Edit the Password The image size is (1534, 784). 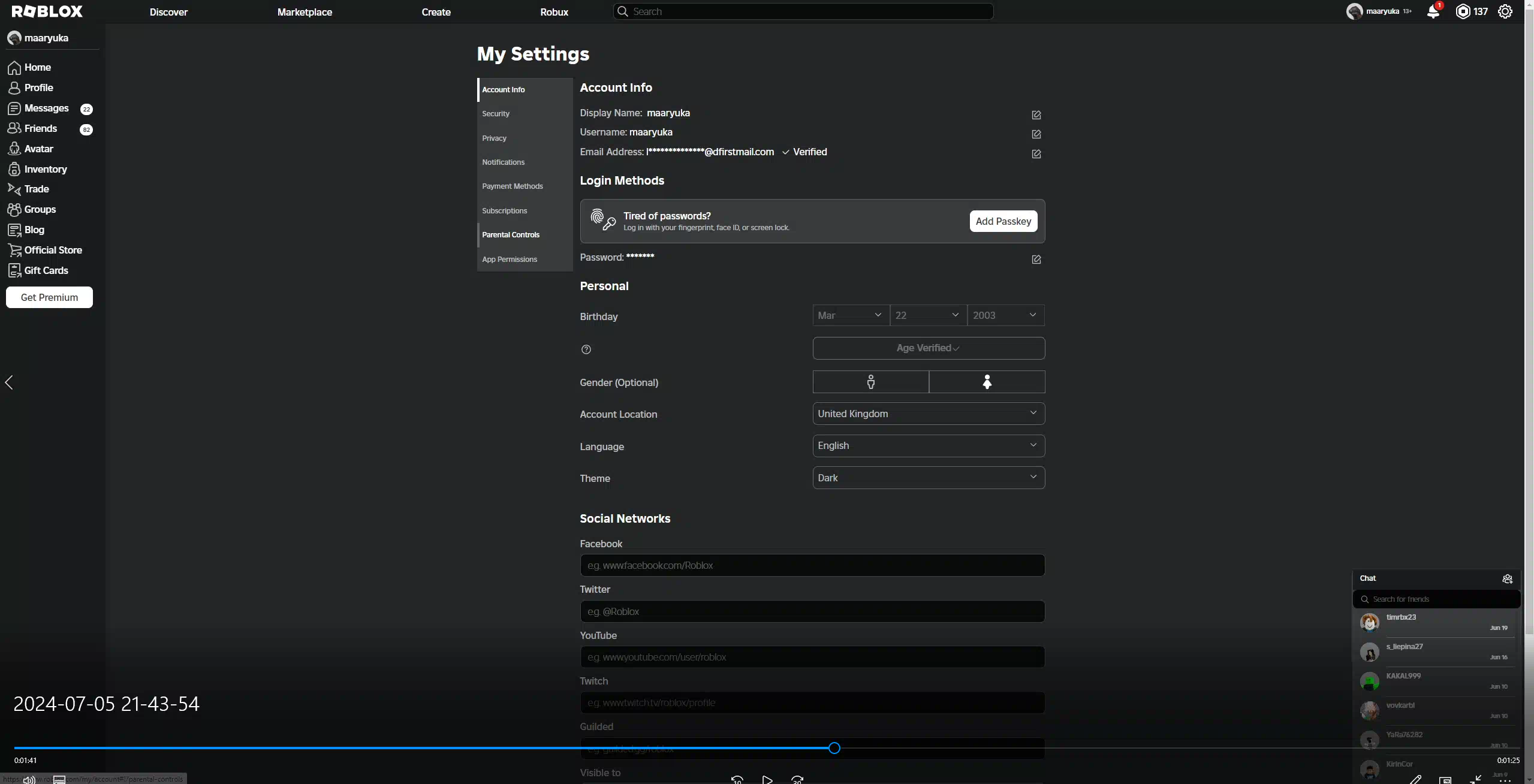[x=1036, y=259]
